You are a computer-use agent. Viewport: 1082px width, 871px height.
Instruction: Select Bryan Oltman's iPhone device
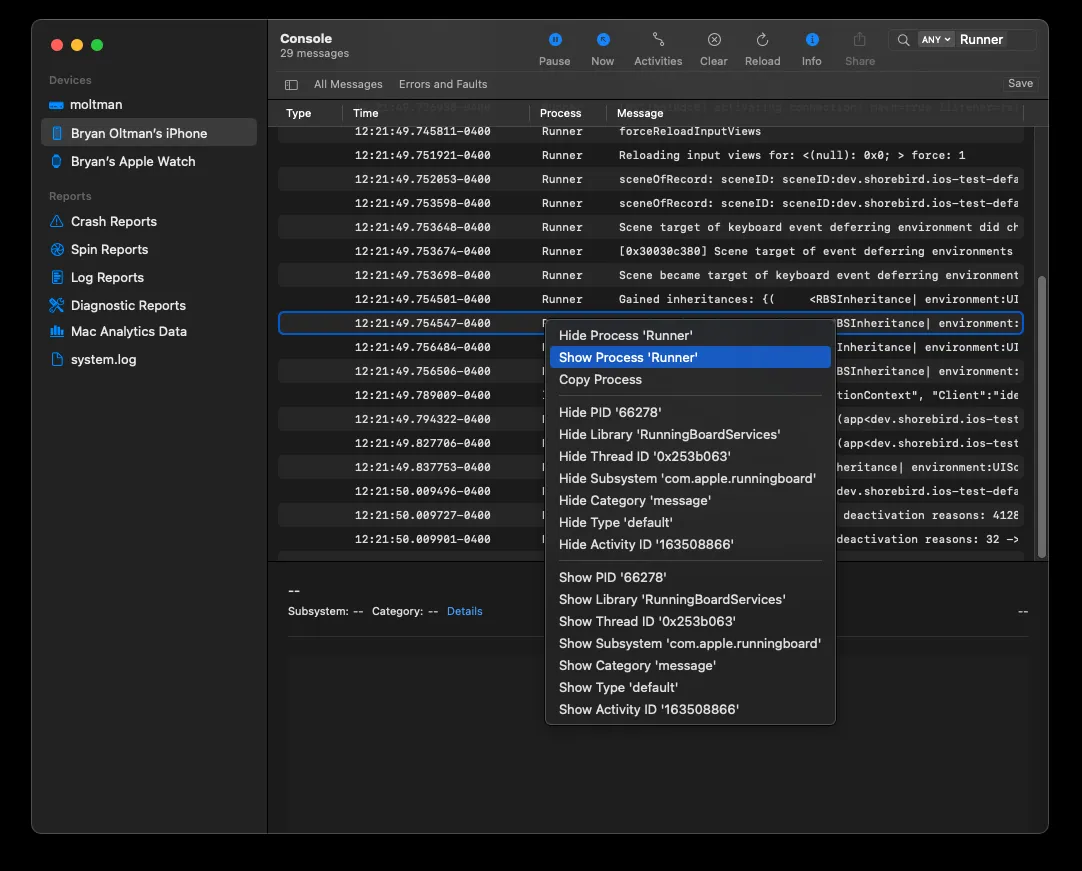pos(148,133)
